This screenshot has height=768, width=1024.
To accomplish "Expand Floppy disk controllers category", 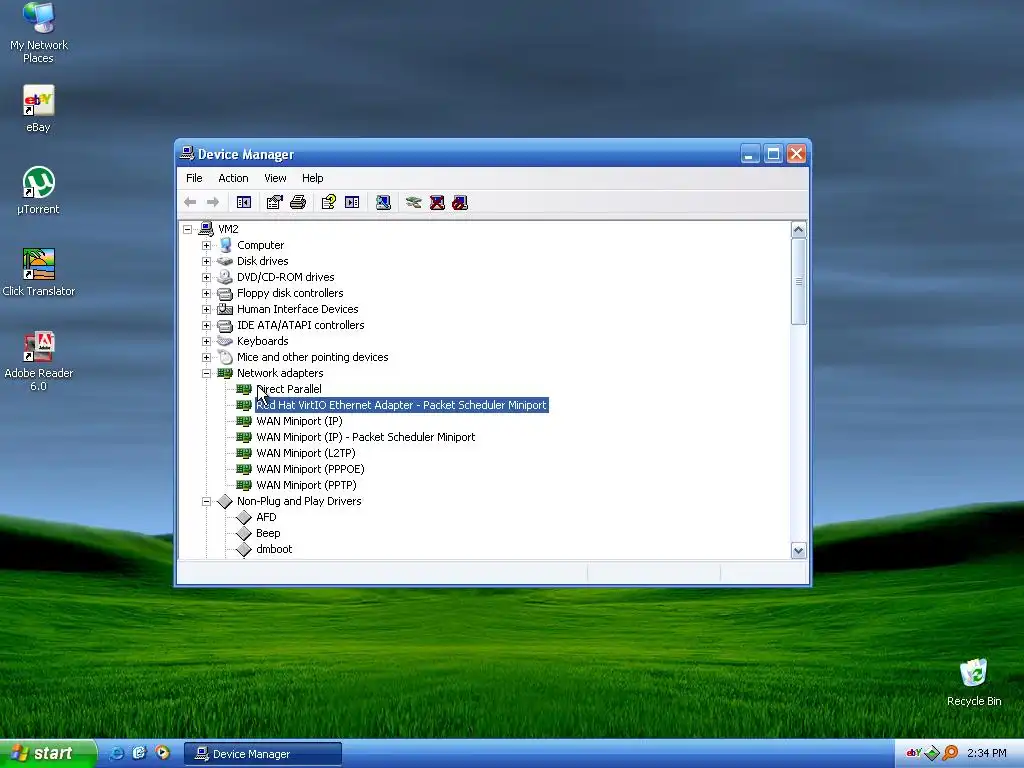I will pyautogui.click(x=206, y=293).
